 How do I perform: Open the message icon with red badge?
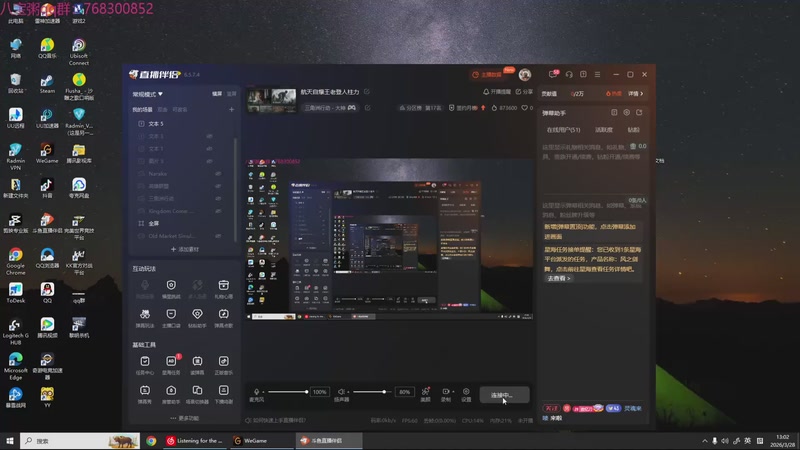click(x=553, y=74)
